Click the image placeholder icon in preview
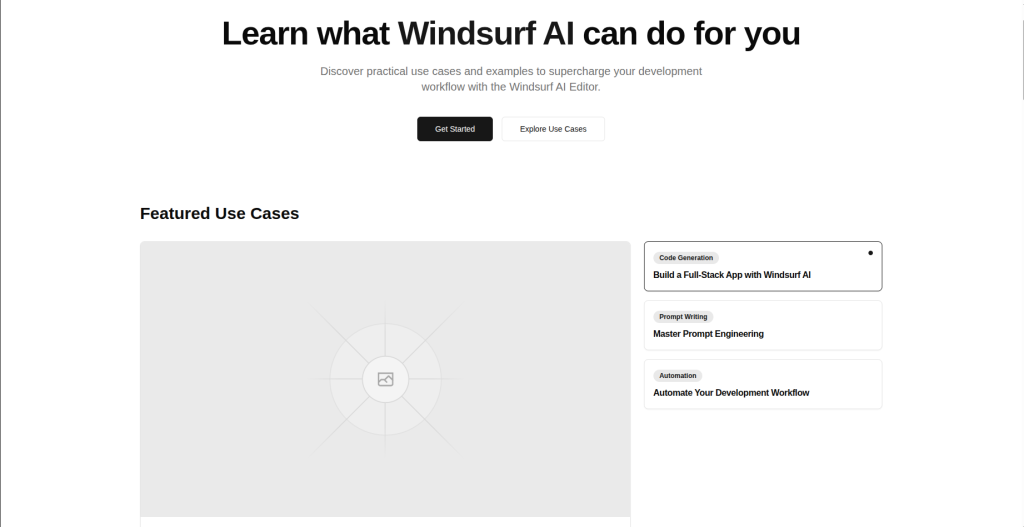This screenshot has width=1024, height=527. pyautogui.click(x=385, y=379)
